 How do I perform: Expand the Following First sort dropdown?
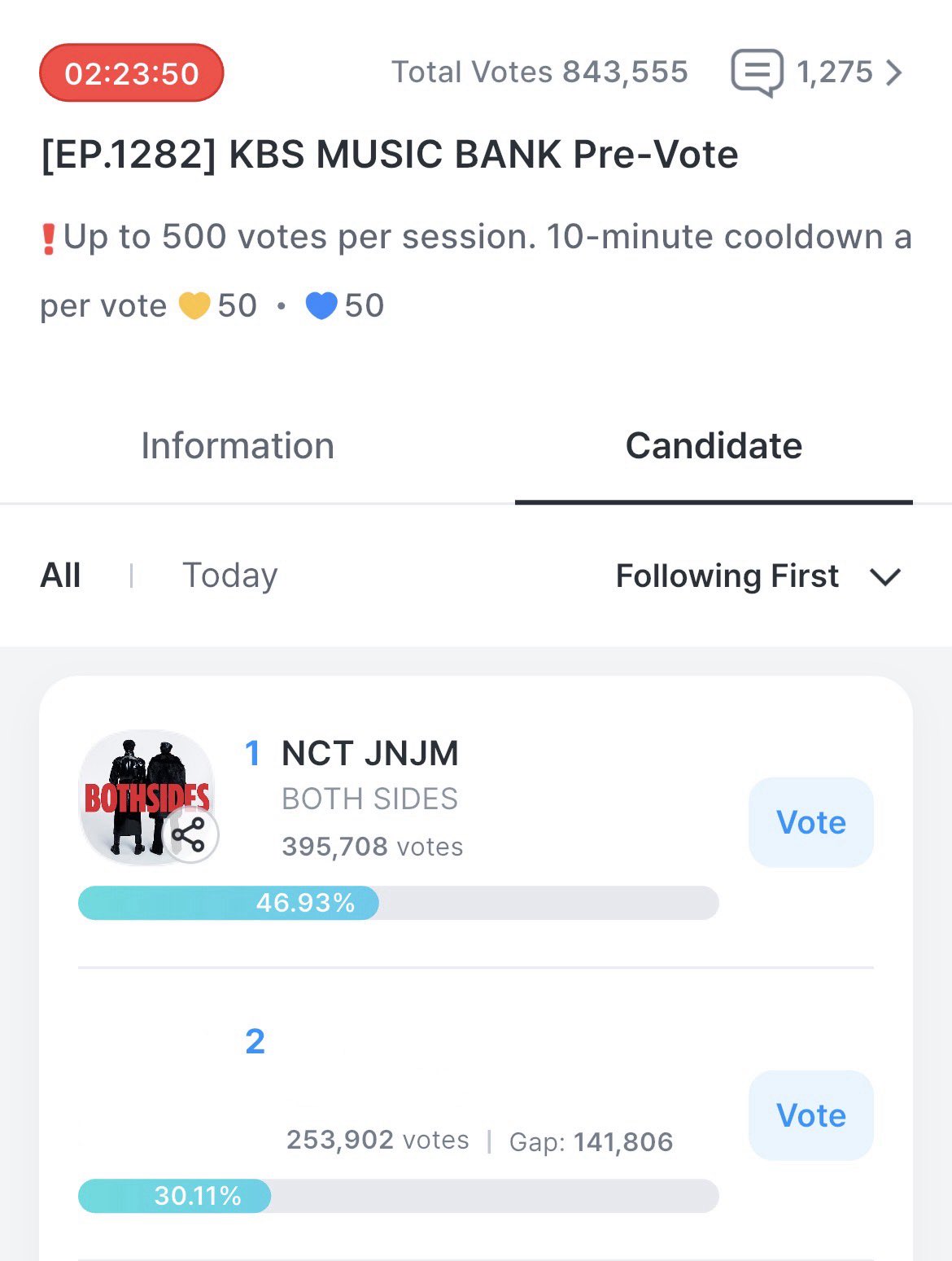tap(727, 576)
